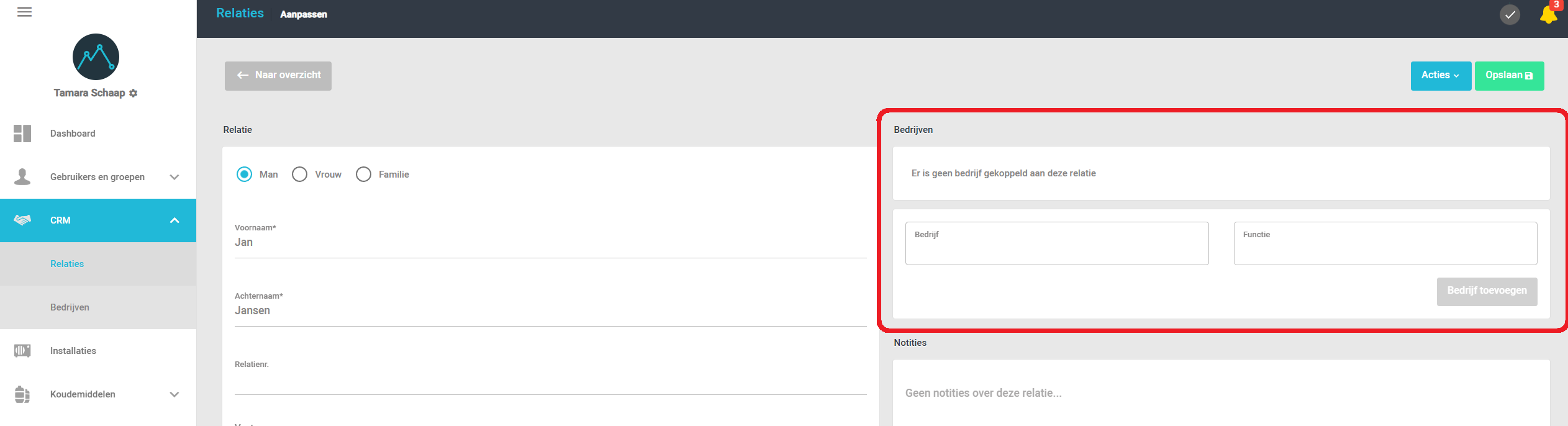Save with the Opslaan button

tap(1509, 76)
